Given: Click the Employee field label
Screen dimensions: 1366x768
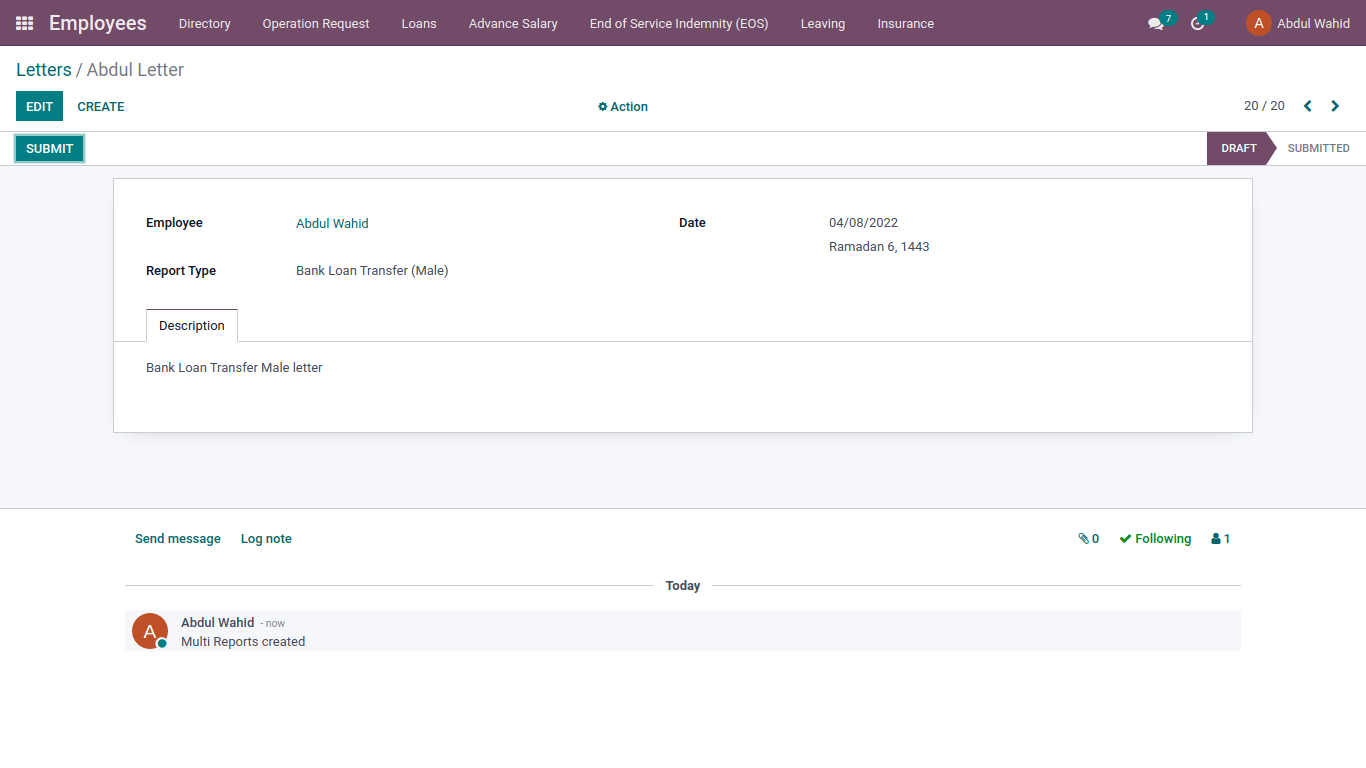Looking at the screenshot, I should coord(174,223).
